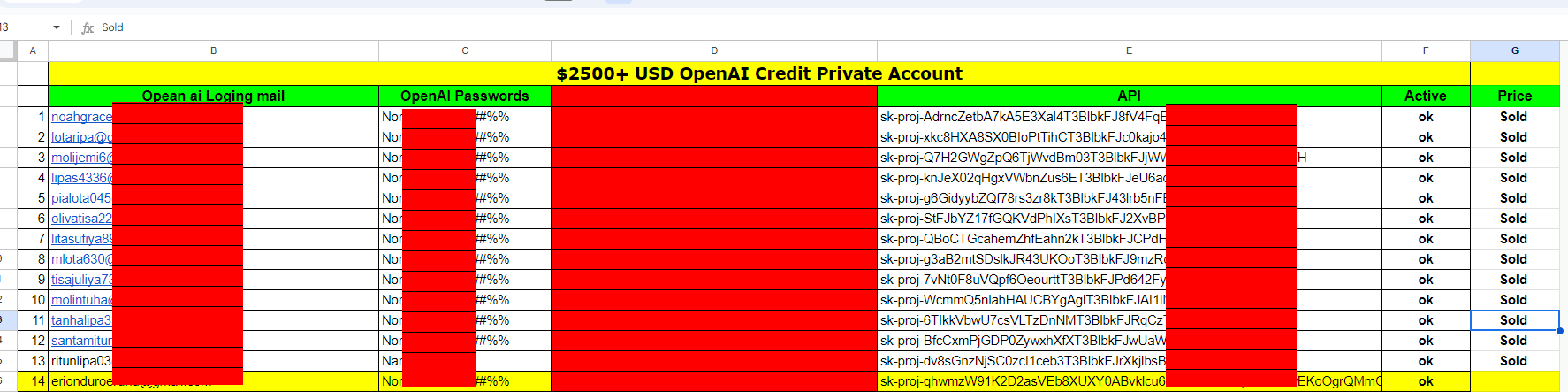The height and width of the screenshot is (392, 1568).
Task: Click serial number 10 in column A
Action: (x=38, y=300)
